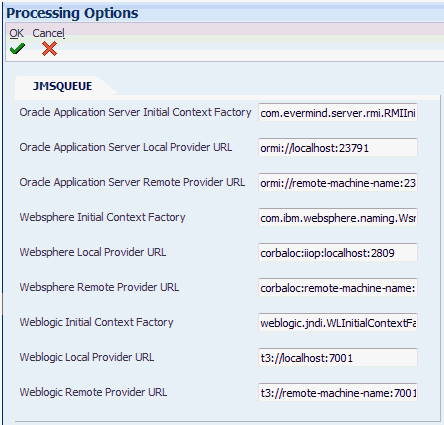
Task: Select Weblogic Remote Provider URL input
Action: pos(338,393)
